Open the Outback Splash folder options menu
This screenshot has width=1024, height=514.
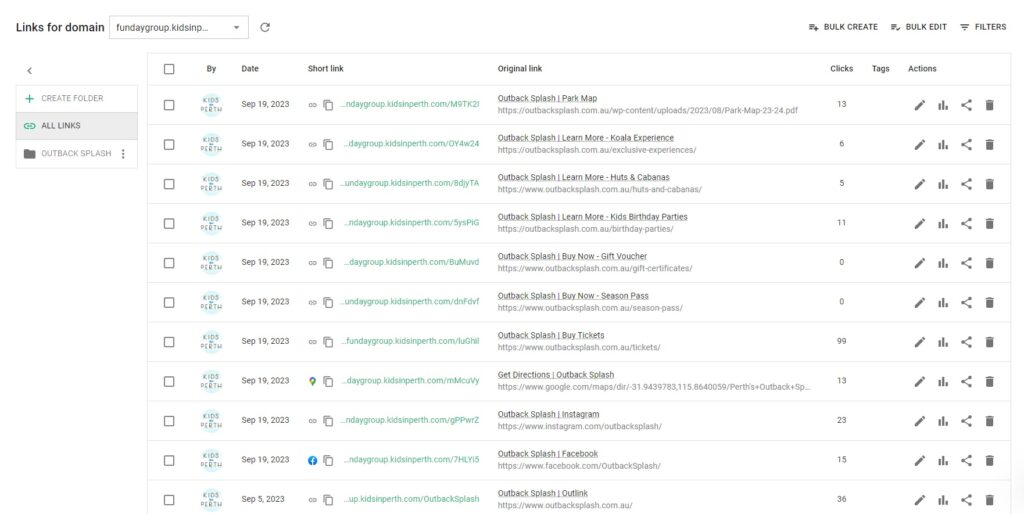[123, 154]
